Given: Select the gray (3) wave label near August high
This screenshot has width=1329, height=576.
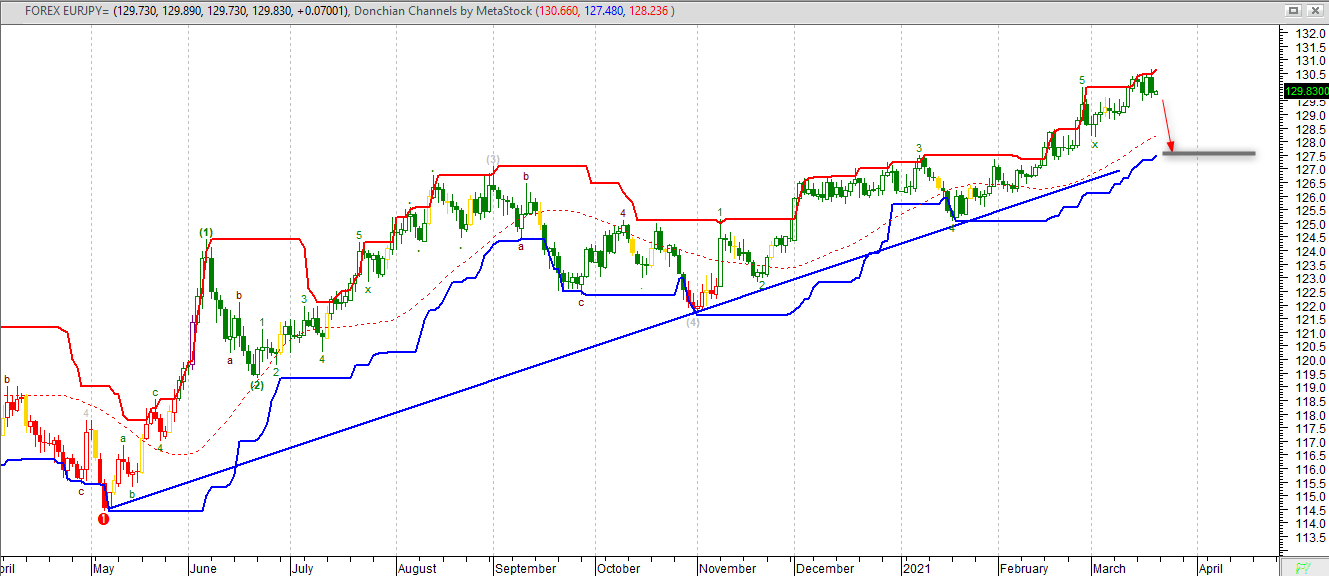Looking at the screenshot, I should tap(492, 160).
